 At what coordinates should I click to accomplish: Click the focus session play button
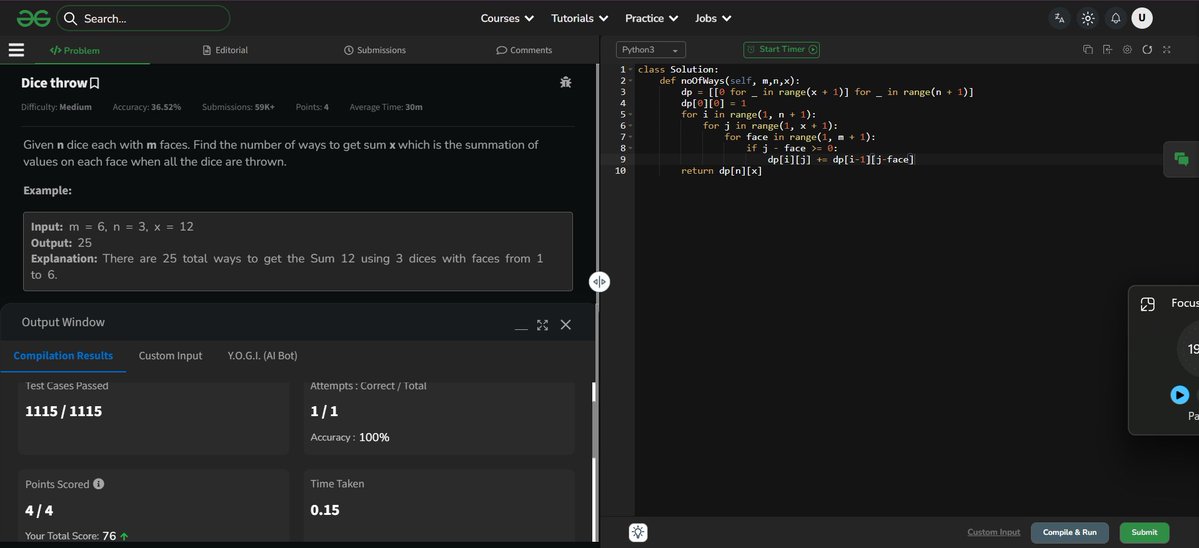pyautogui.click(x=1180, y=395)
